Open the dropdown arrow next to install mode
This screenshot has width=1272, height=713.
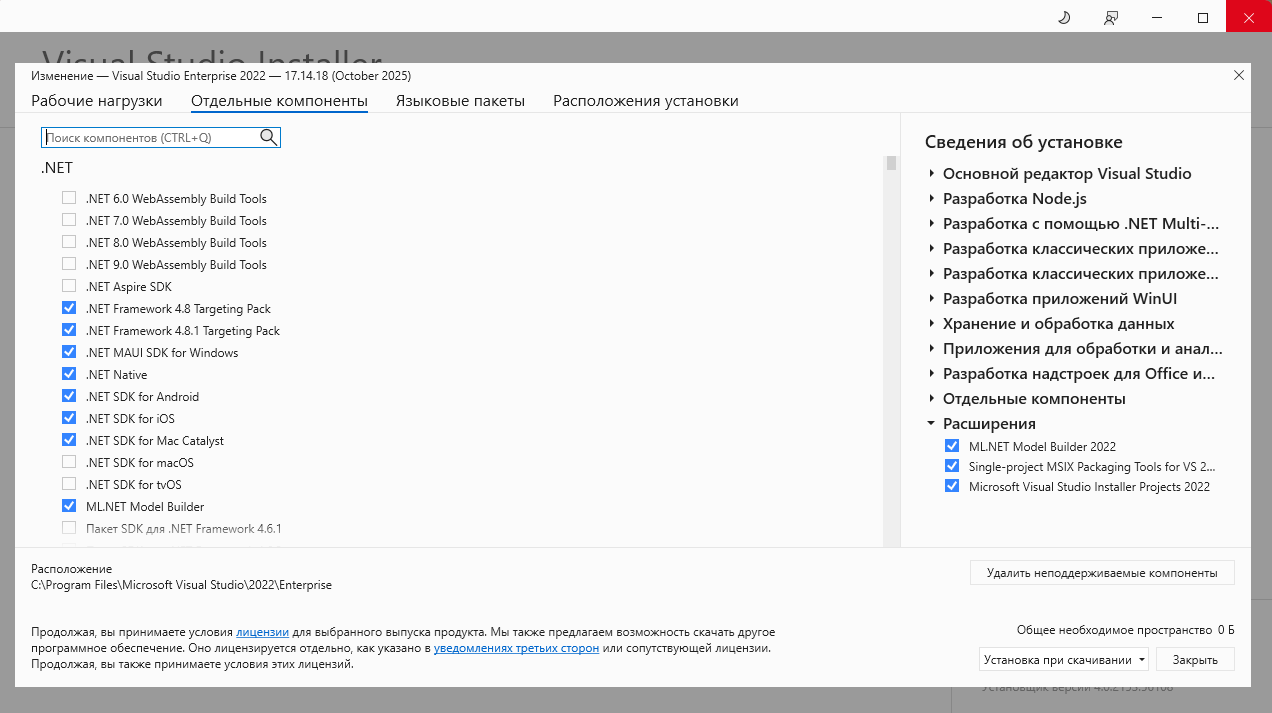(x=1142, y=660)
